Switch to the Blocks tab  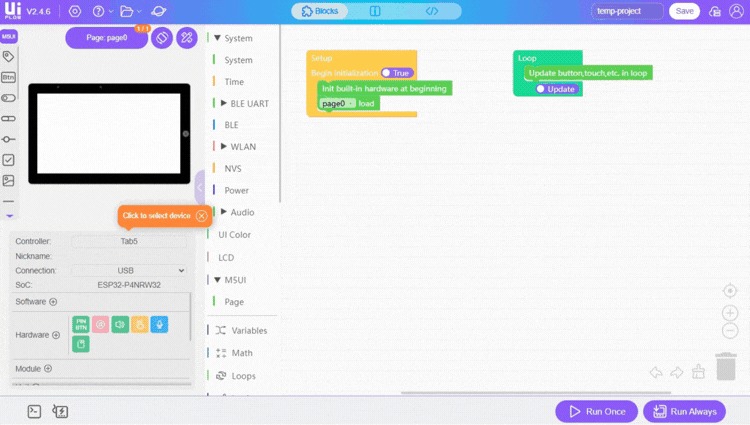(320, 11)
